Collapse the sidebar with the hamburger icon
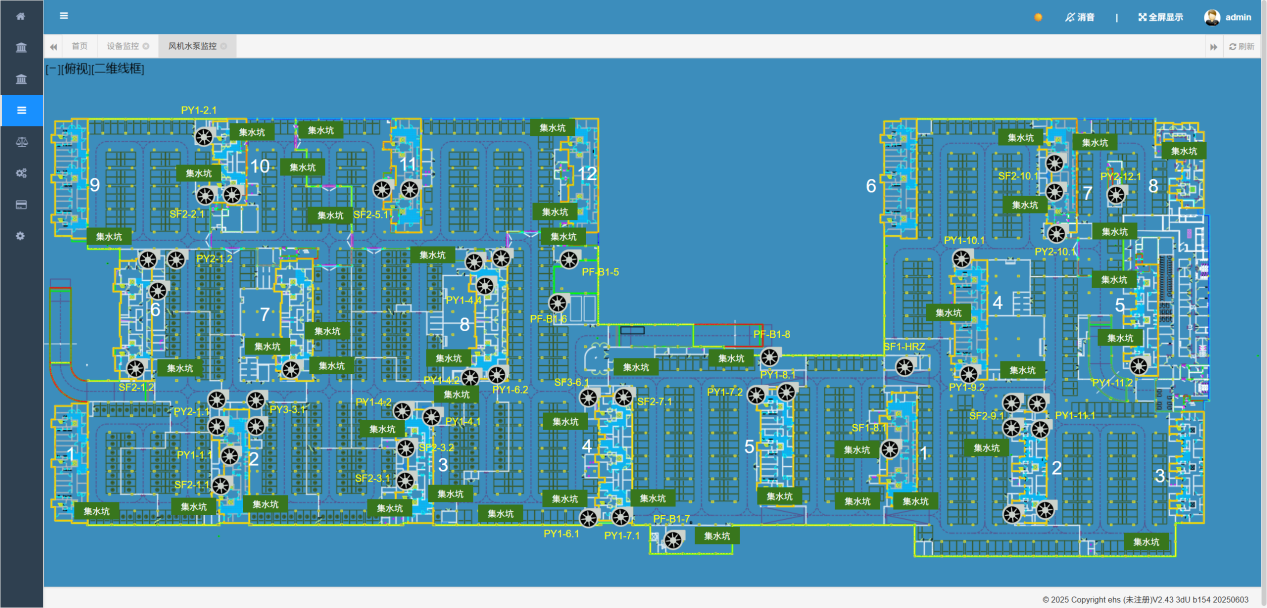Screen dimensions: 1267x608 point(64,16)
